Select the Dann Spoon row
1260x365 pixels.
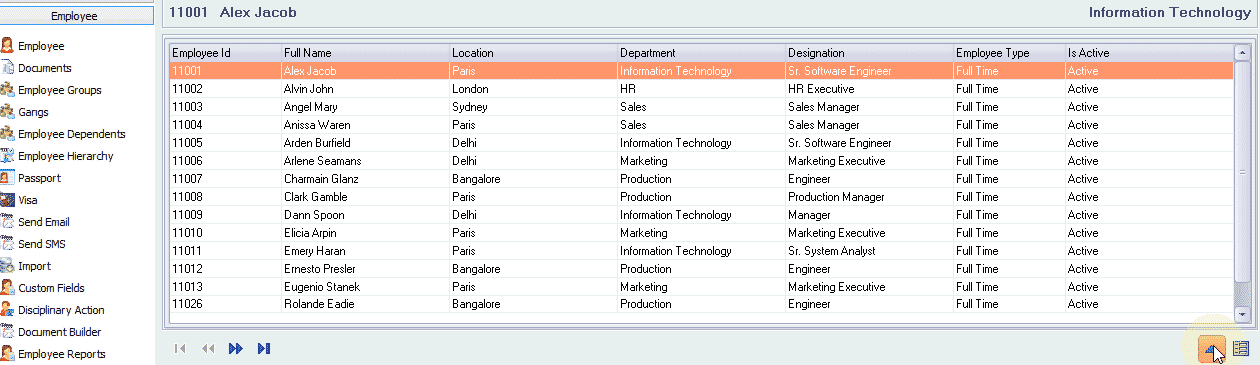pyautogui.click(x=702, y=215)
